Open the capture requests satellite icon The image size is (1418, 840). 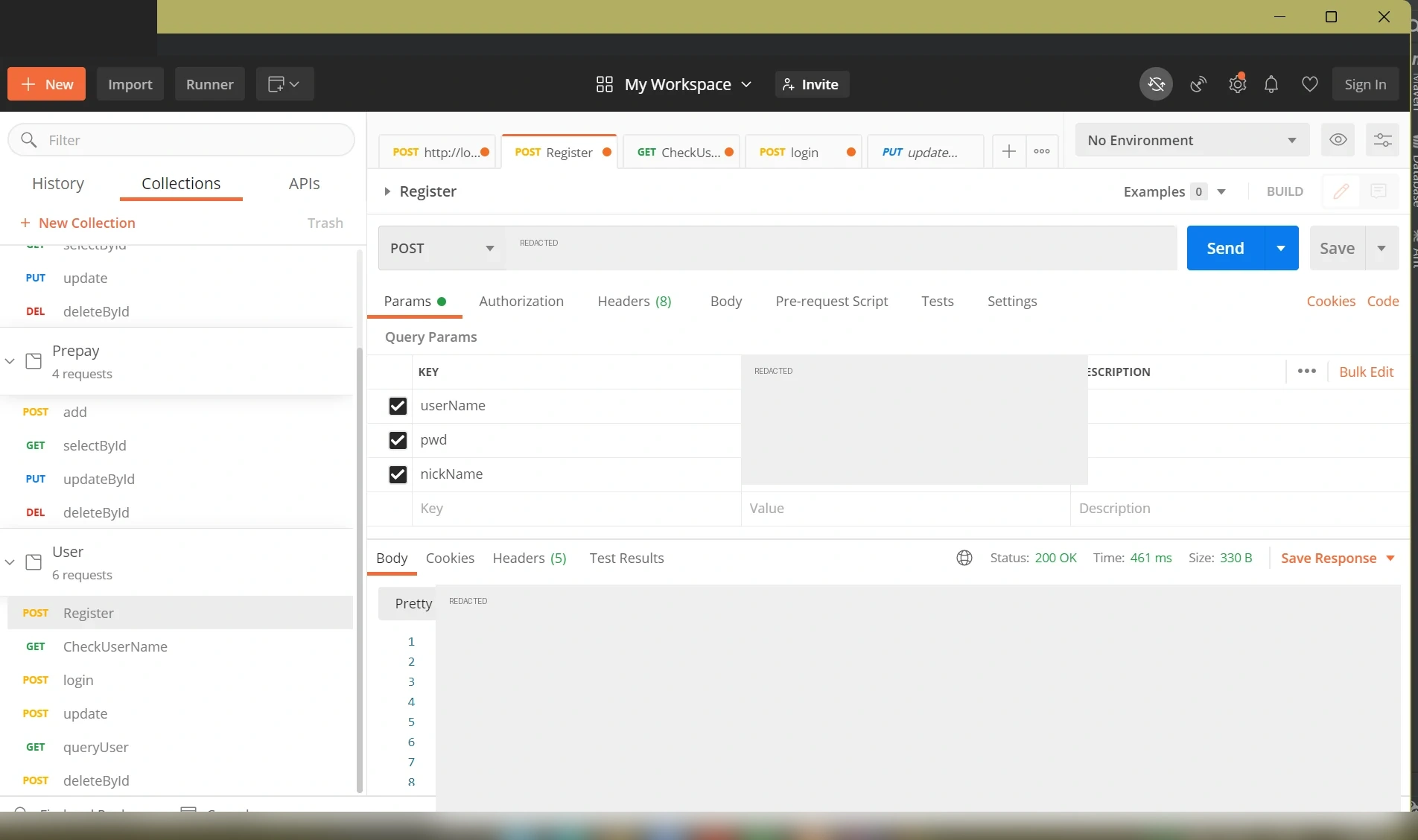[x=1198, y=84]
